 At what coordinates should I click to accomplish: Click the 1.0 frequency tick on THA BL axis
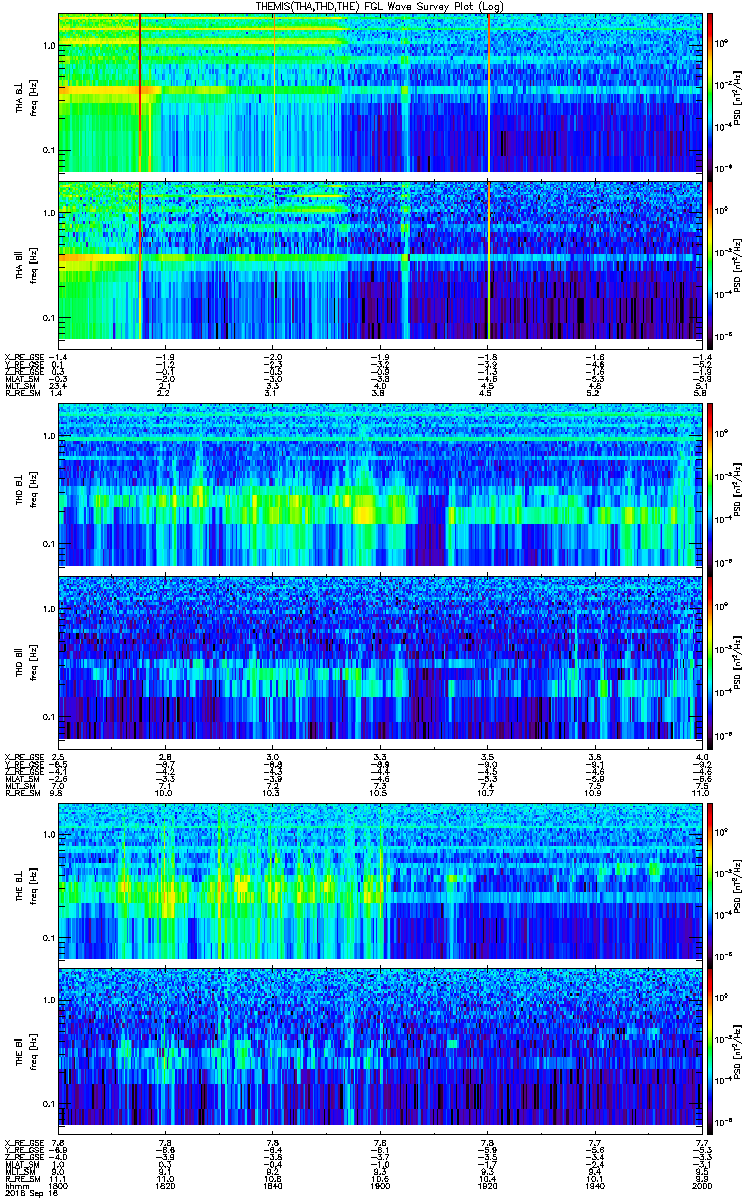pyautogui.click(x=48, y=47)
